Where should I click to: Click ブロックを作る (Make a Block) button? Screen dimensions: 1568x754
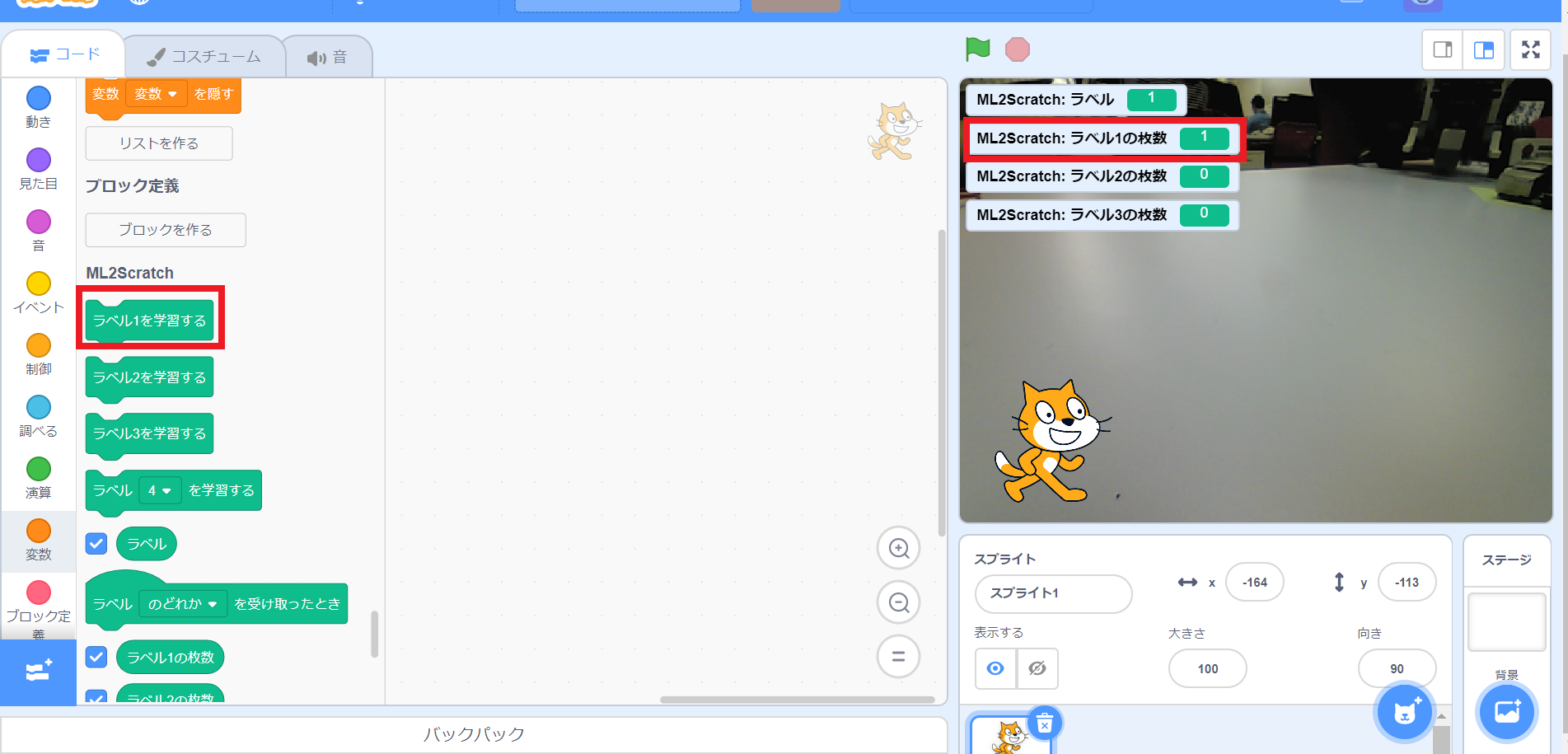point(166,230)
